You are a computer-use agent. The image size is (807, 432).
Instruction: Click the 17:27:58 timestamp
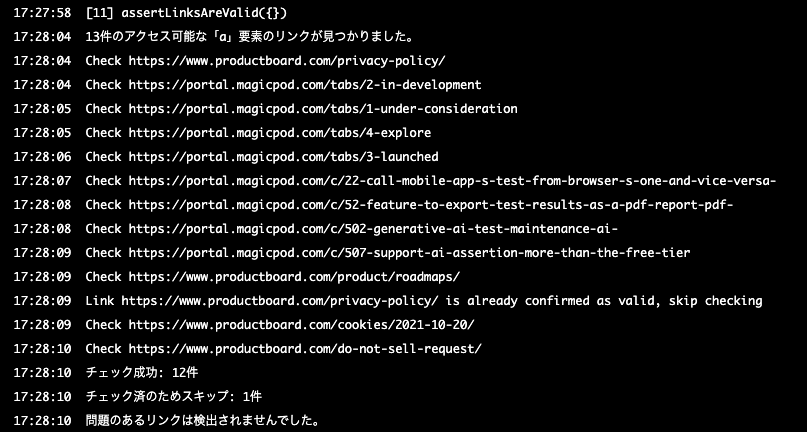pos(42,12)
